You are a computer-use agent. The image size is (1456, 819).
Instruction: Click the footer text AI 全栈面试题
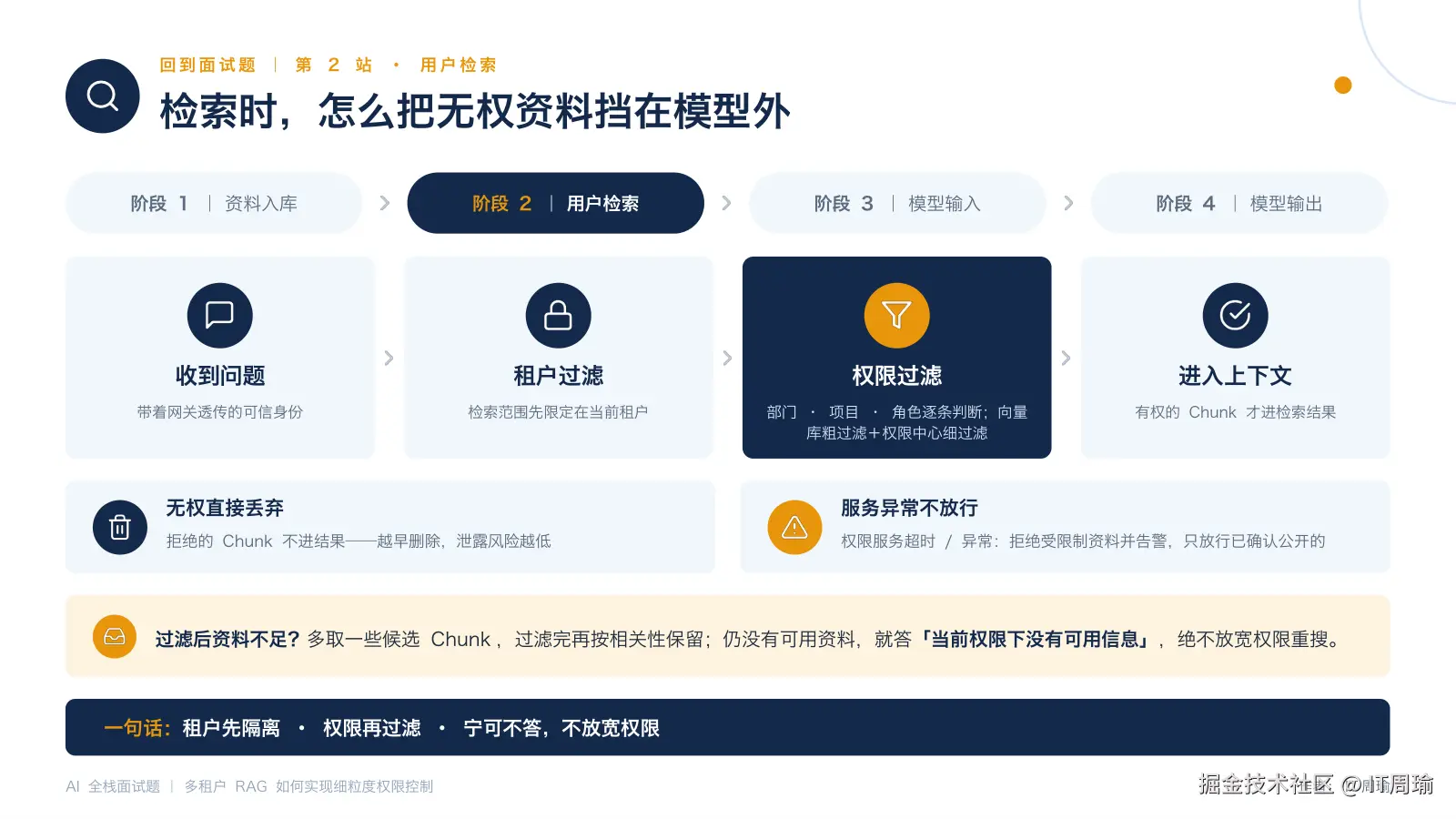click(x=113, y=786)
